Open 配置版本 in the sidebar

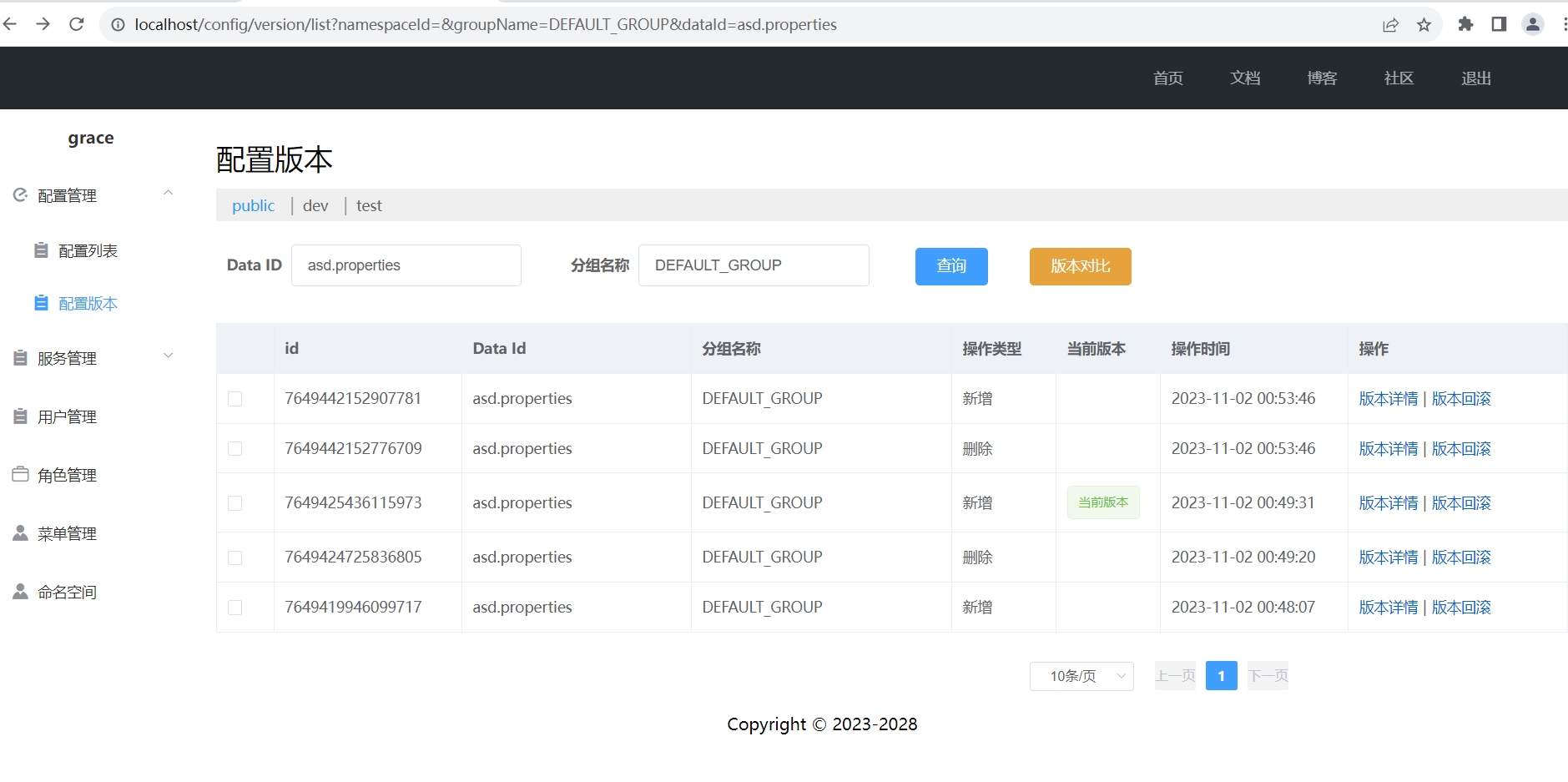(88, 303)
